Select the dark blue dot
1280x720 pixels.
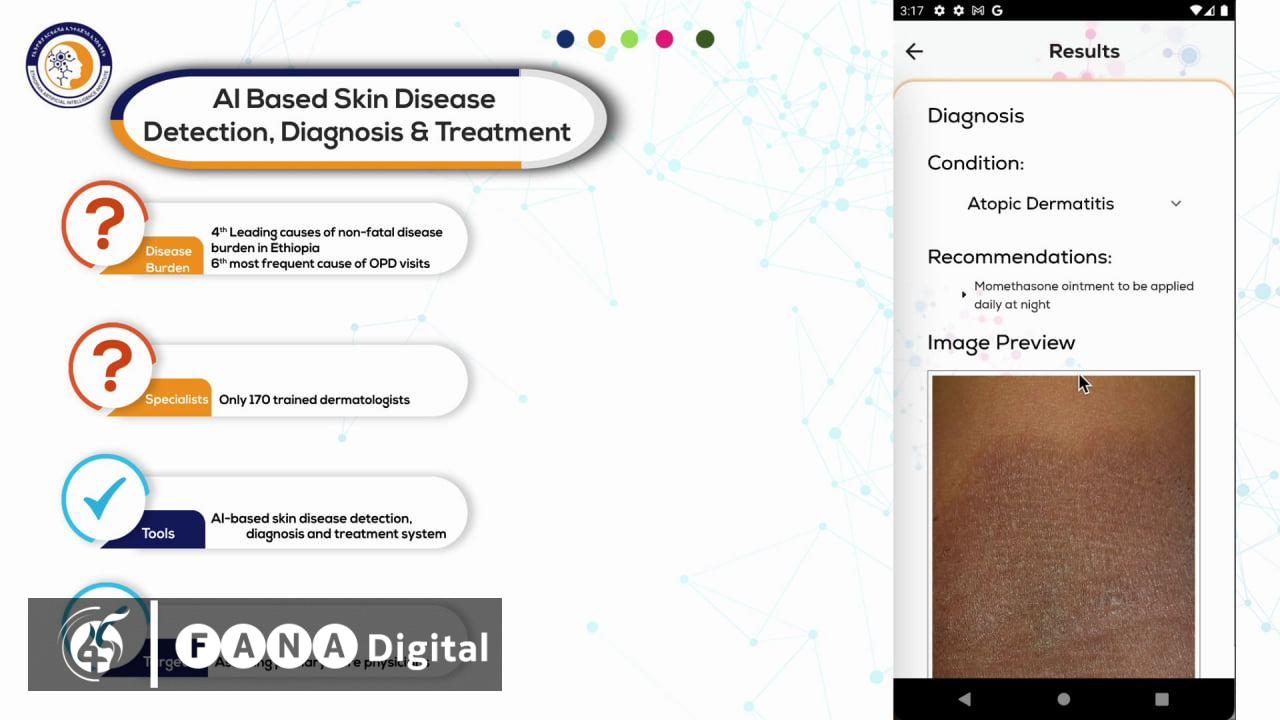[x=566, y=39]
